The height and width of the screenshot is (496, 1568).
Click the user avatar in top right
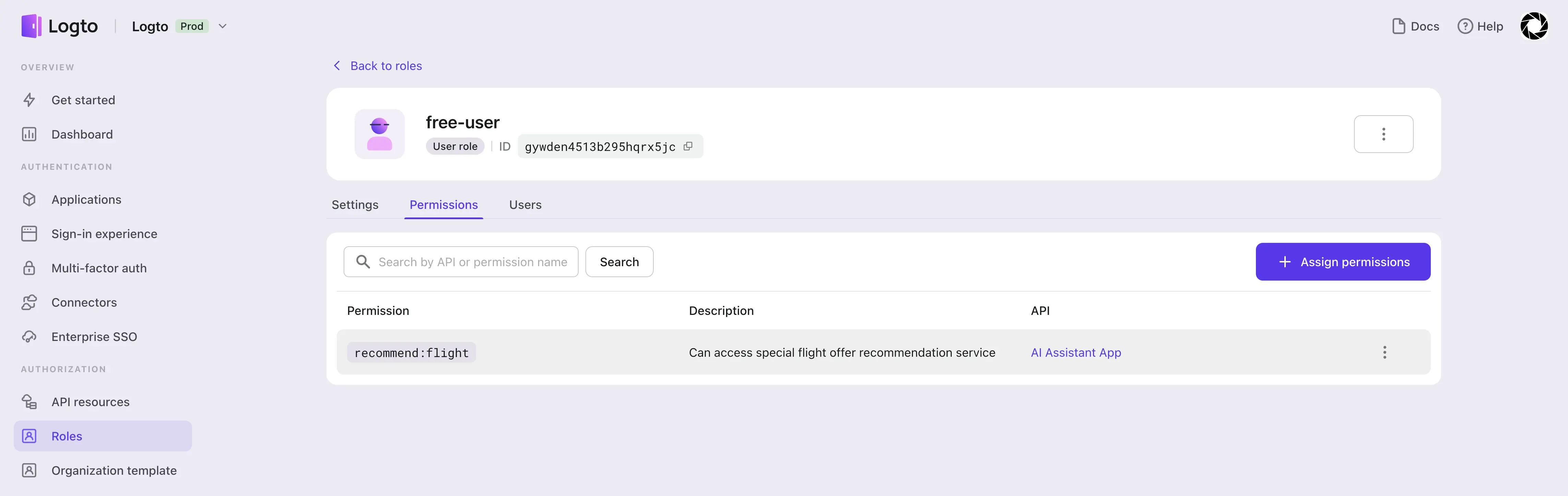pos(1534,26)
